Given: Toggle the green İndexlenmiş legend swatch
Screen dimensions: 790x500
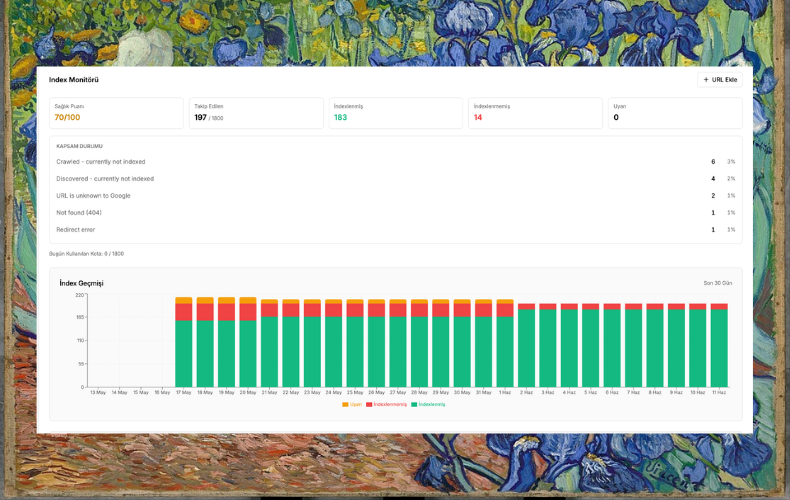Looking at the screenshot, I should coord(414,404).
